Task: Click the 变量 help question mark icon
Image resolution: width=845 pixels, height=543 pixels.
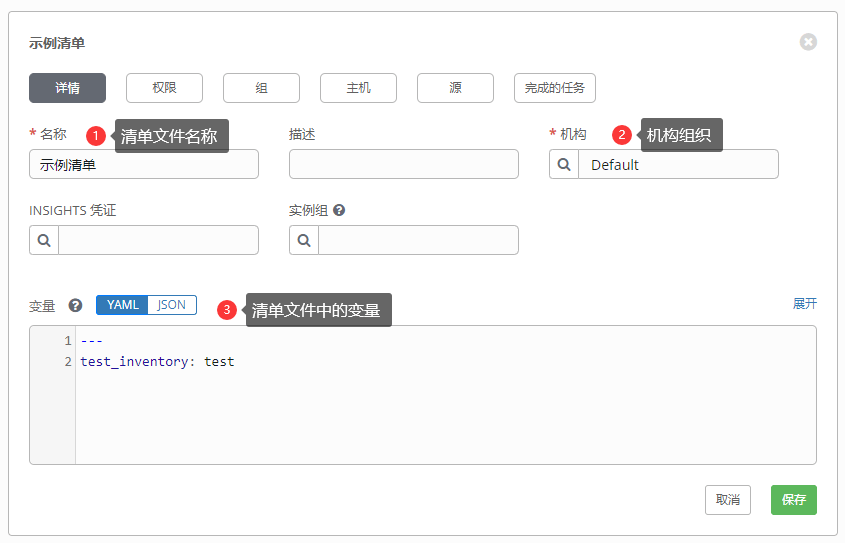Action: tap(75, 306)
